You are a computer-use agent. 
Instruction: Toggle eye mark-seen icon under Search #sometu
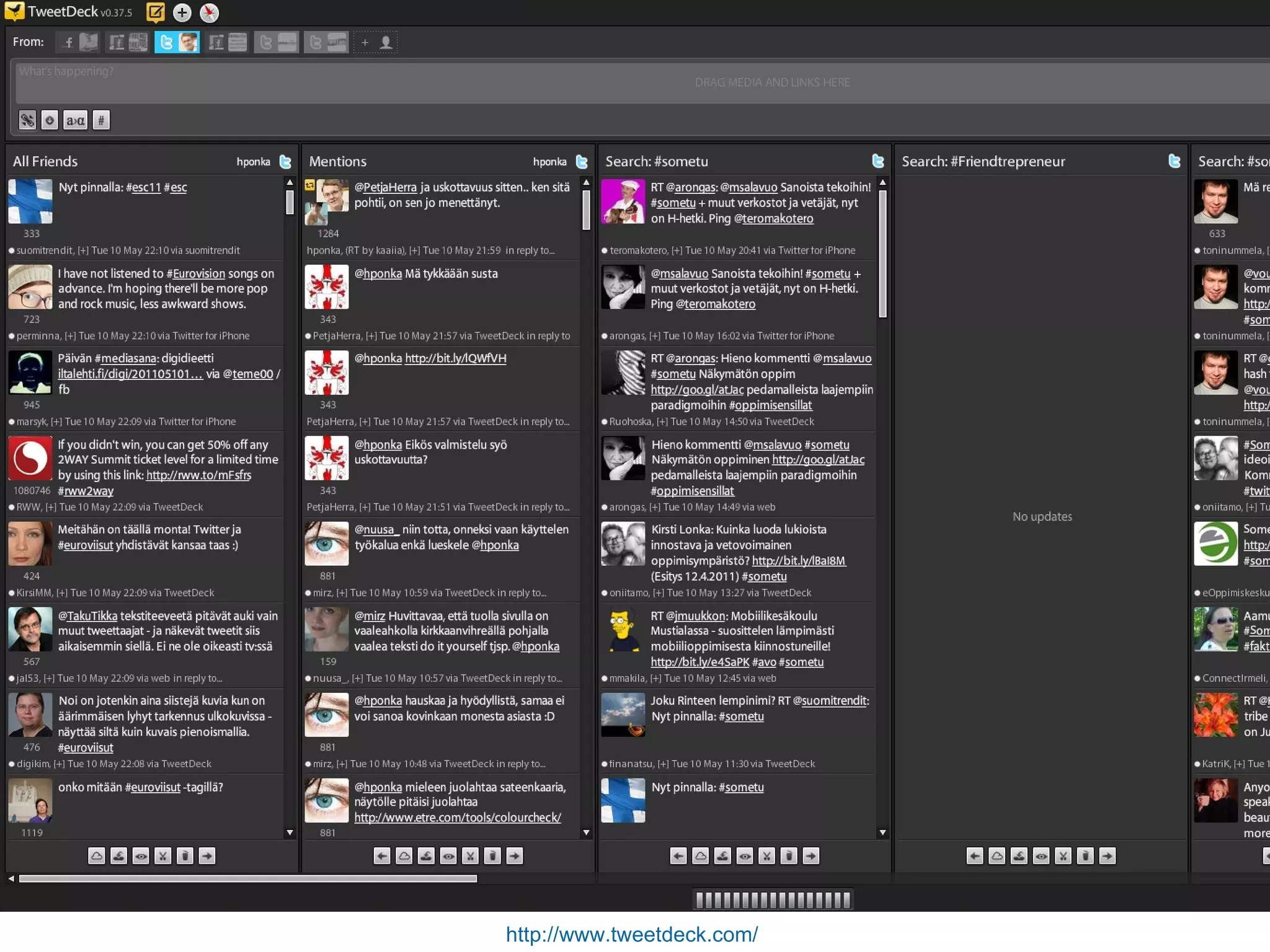tap(745, 856)
